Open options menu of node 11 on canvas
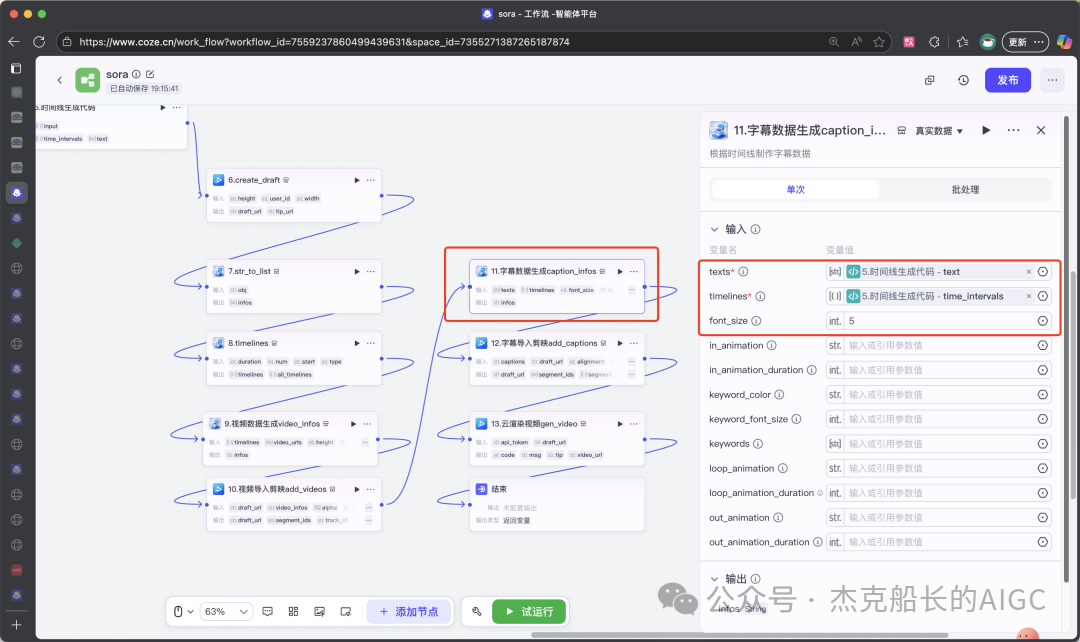This screenshot has width=1080, height=642. 634,271
